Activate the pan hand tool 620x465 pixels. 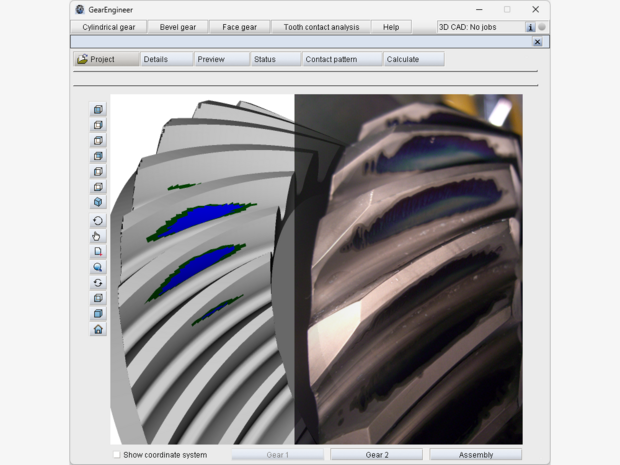(98, 237)
